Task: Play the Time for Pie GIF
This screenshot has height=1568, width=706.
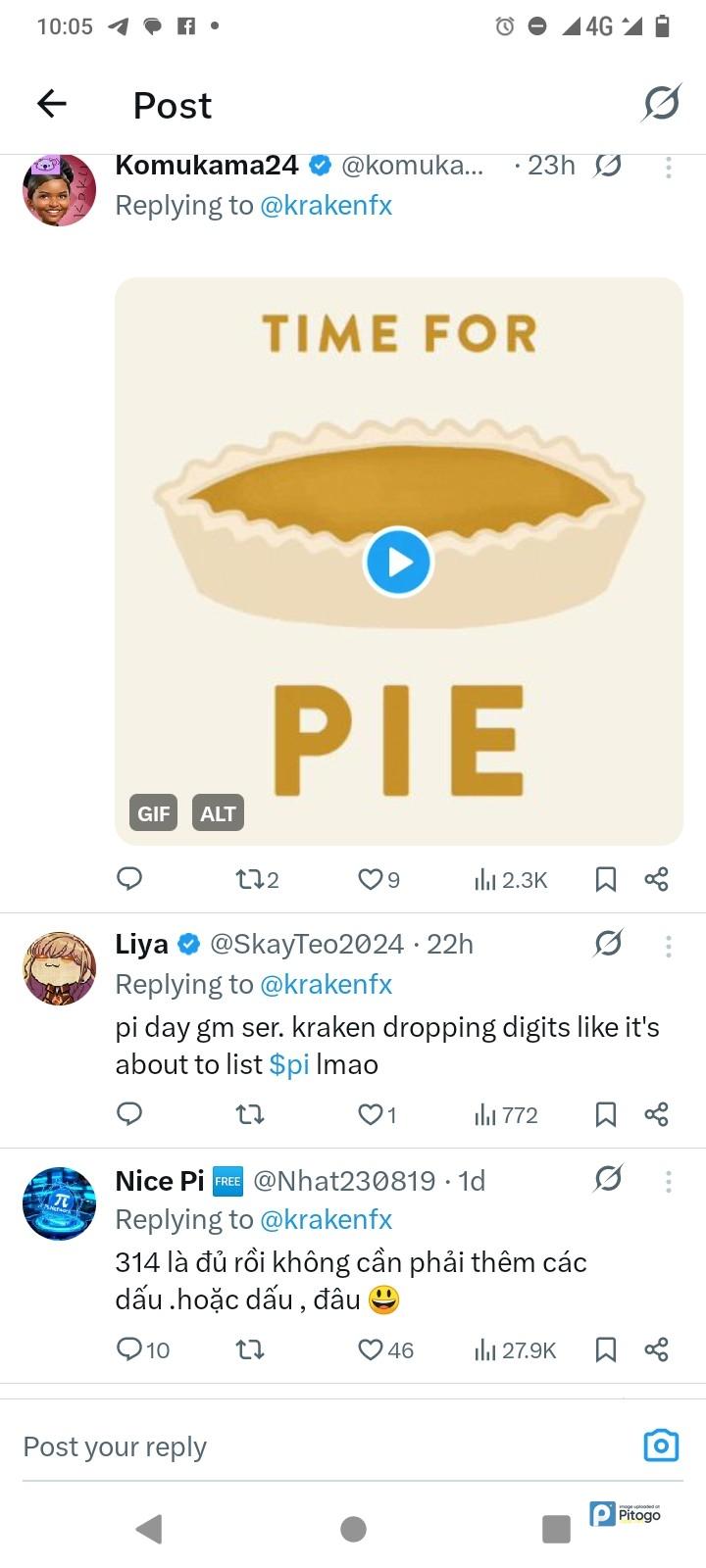Action: click(x=398, y=562)
